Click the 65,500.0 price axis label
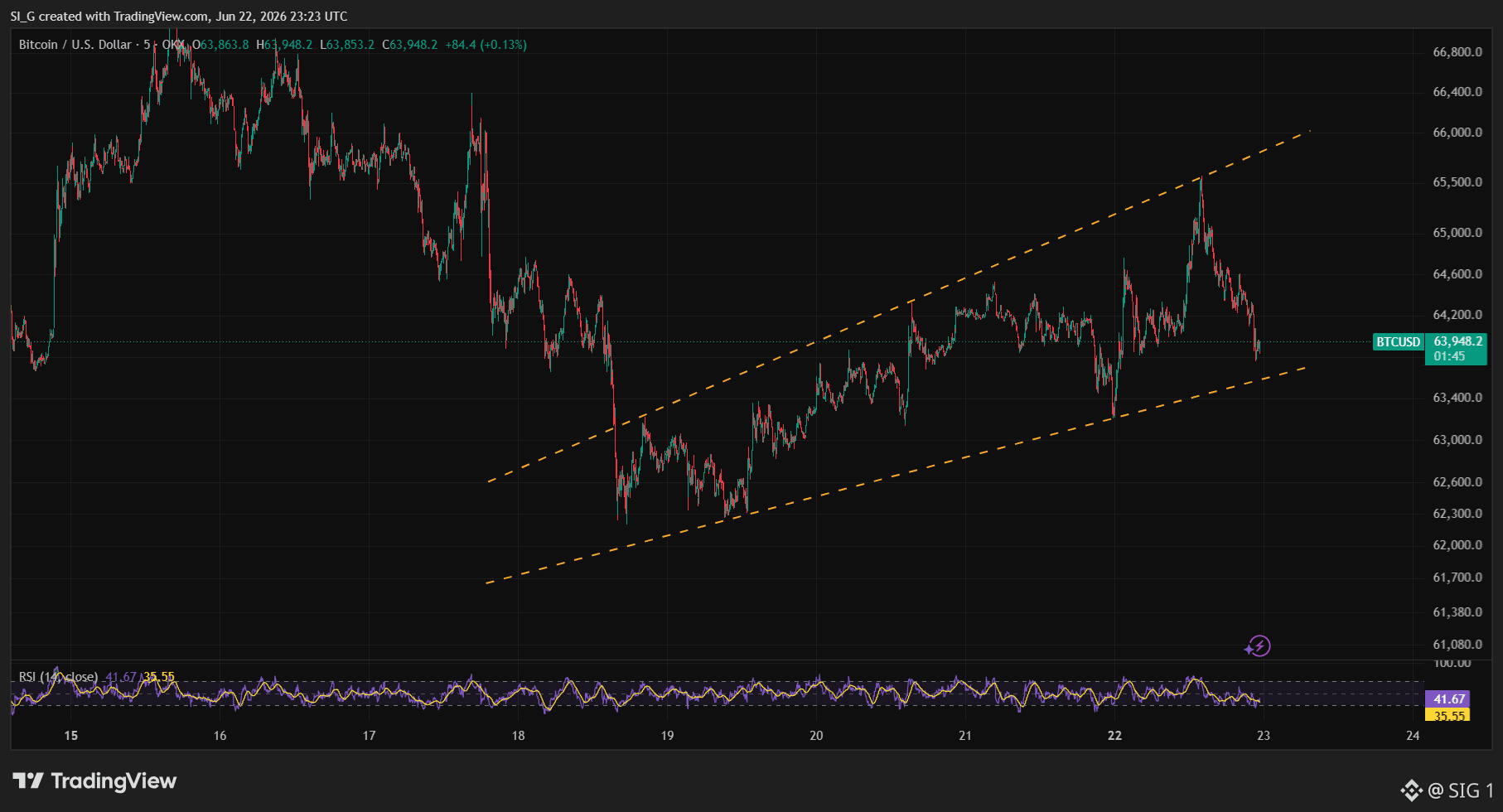The width and height of the screenshot is (1503, 812). click(1457, 182)
